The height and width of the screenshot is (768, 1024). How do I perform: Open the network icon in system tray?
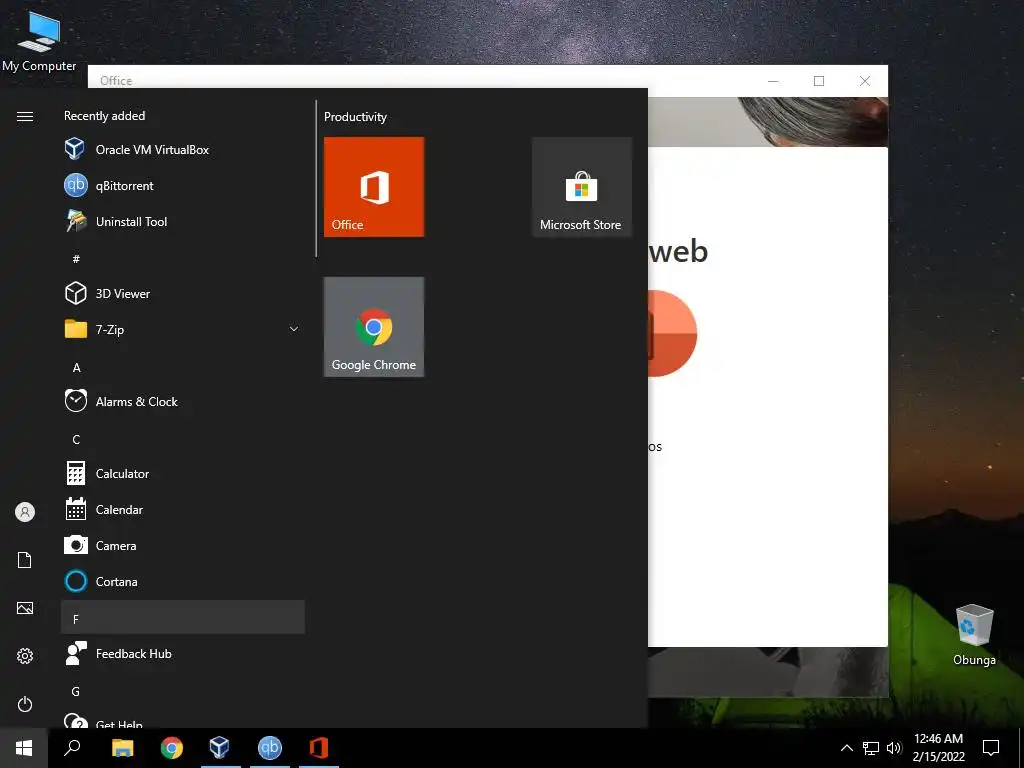tap(871, 748)
